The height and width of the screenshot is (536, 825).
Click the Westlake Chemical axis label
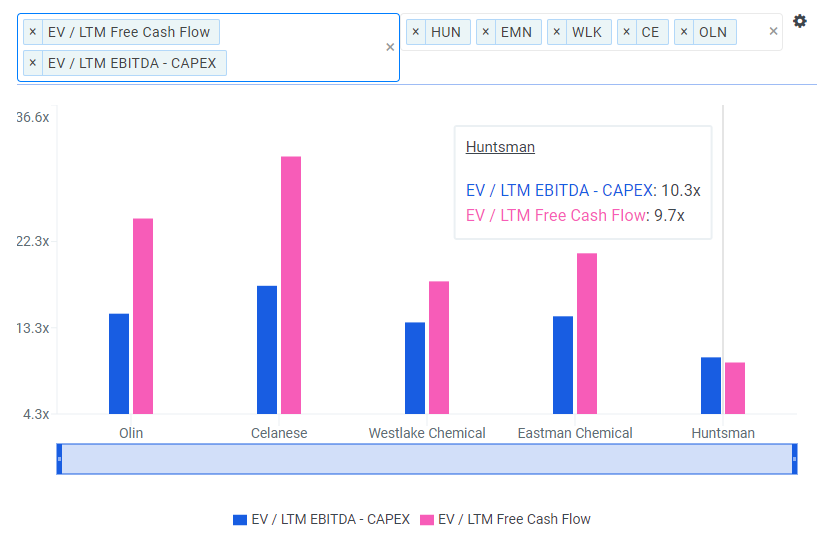(x=427, y=433)
